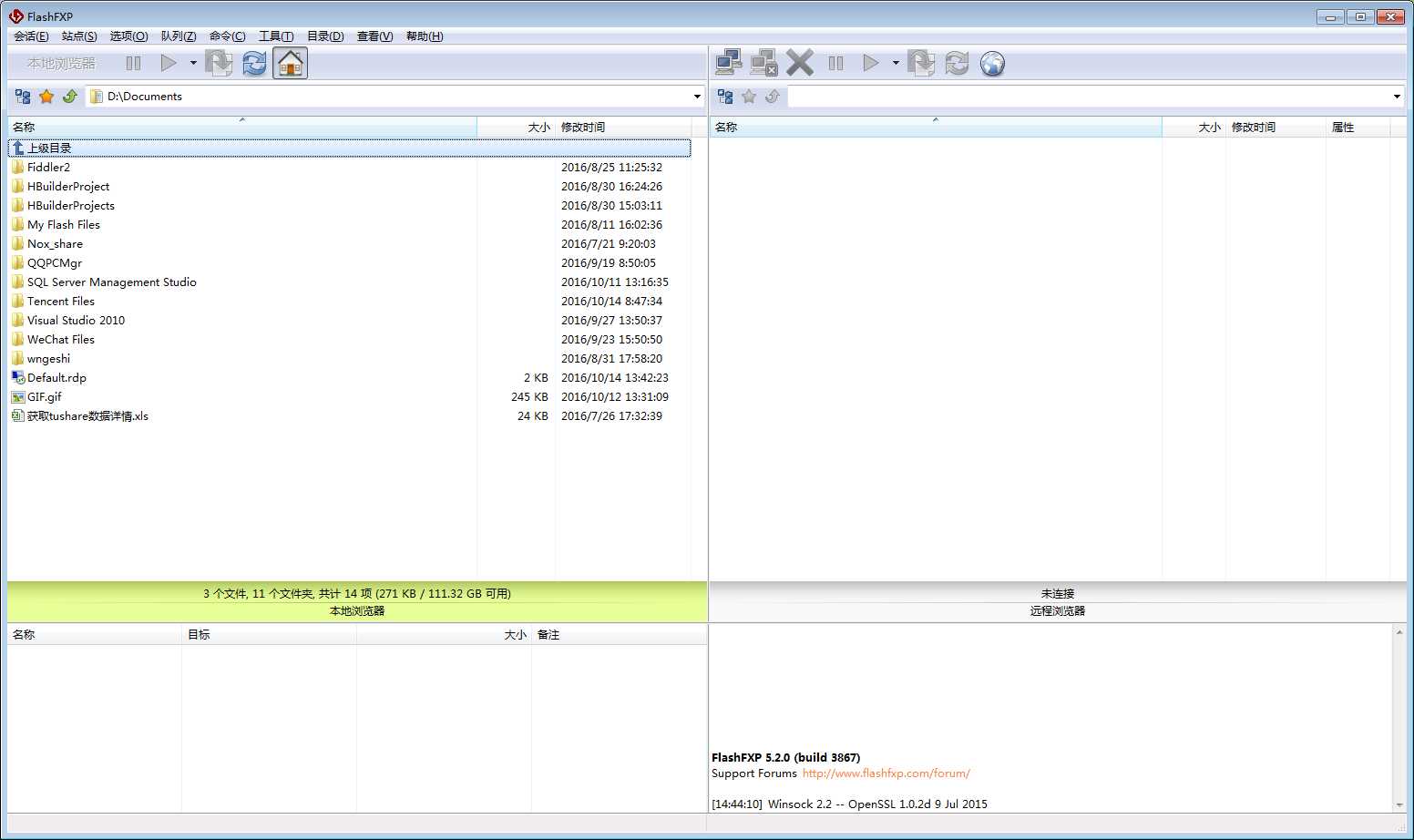The width and height of the screenshot is (1414, 840).
Task: Select the GIF.gif file
Action: [x=350, y=397]
